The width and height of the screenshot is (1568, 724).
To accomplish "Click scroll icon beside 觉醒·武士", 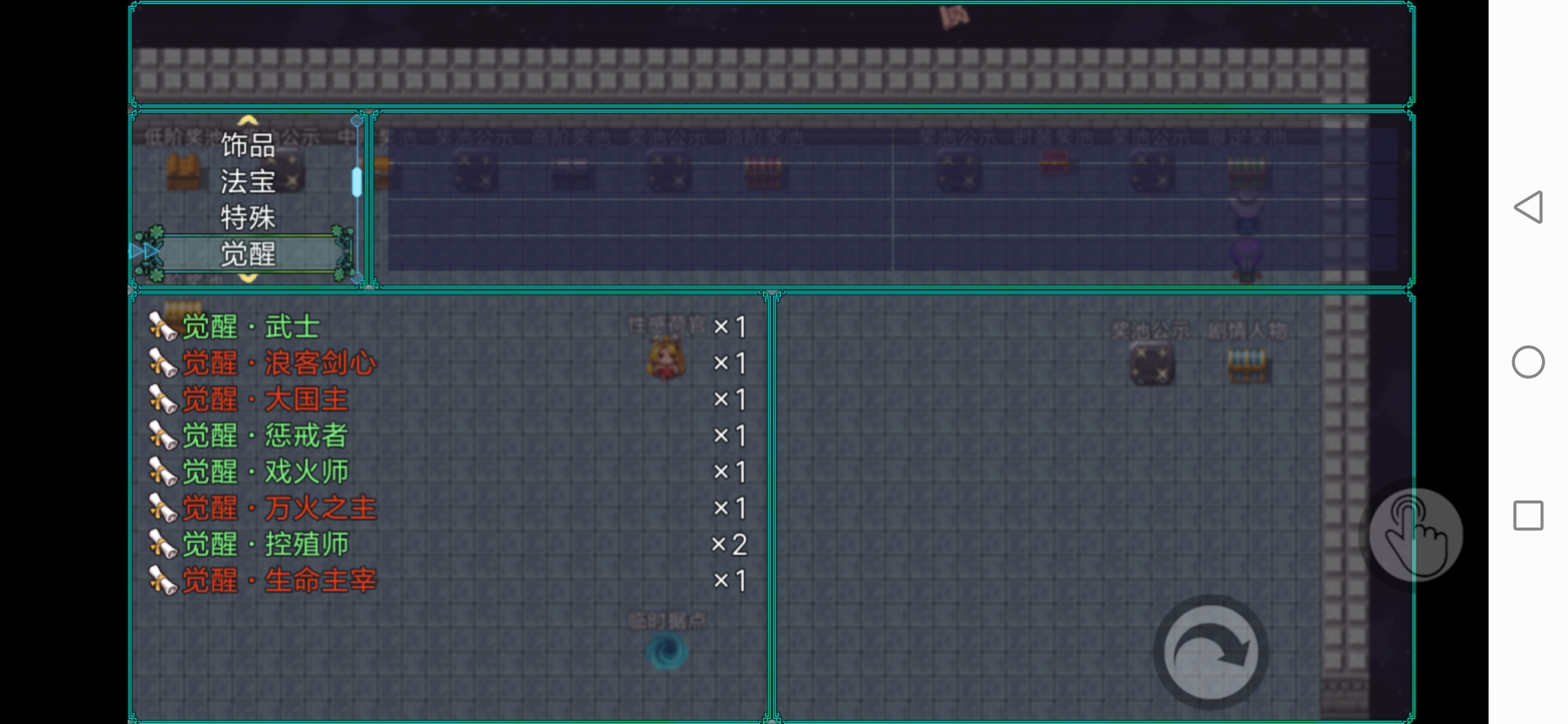I will (162, 327).
